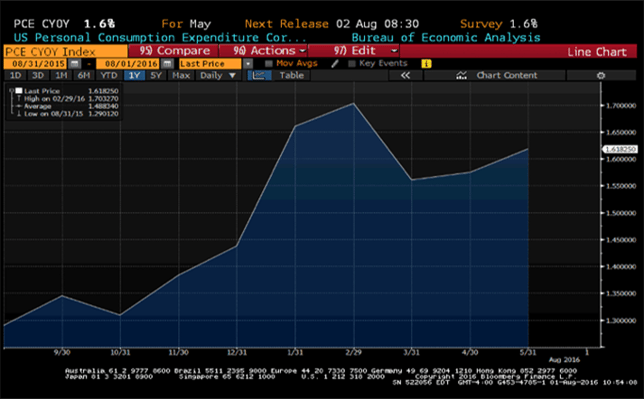Open the end date calendar picker icon
644x399 pixels.
point(167,64)
